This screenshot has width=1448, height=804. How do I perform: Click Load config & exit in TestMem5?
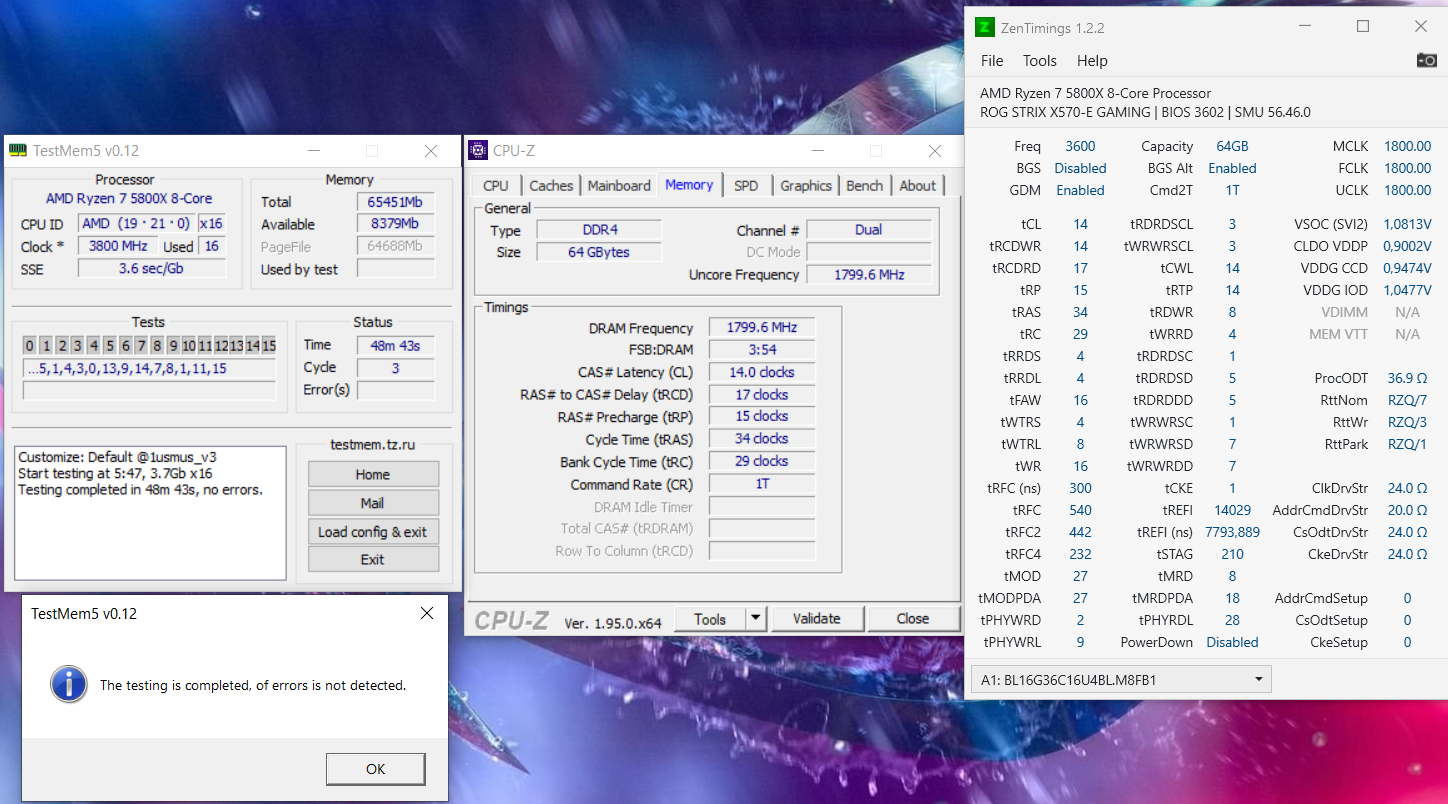click(373, 532)
